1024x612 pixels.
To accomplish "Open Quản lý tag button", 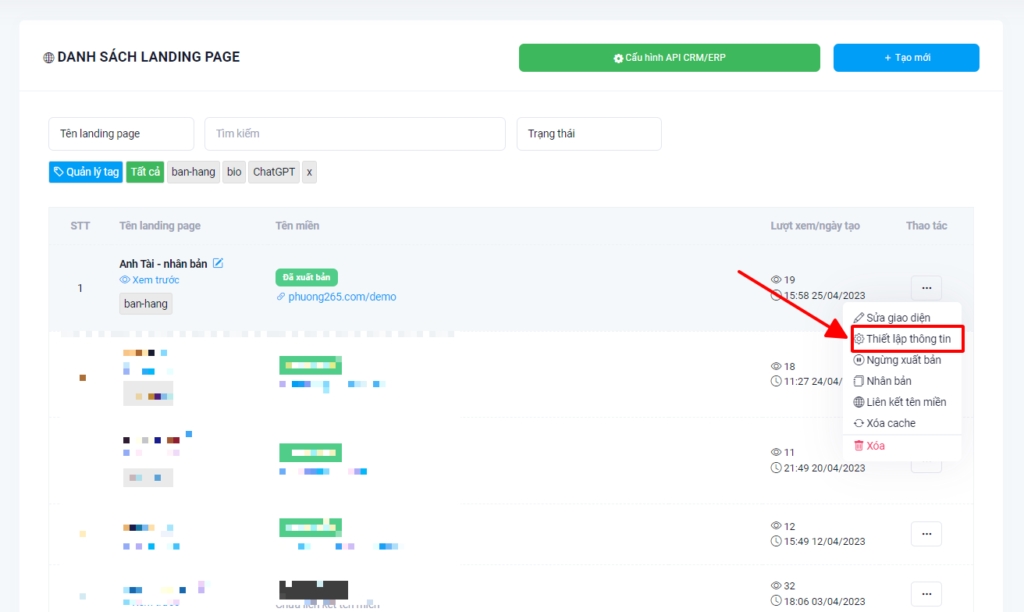I will (x=86, y=172).
